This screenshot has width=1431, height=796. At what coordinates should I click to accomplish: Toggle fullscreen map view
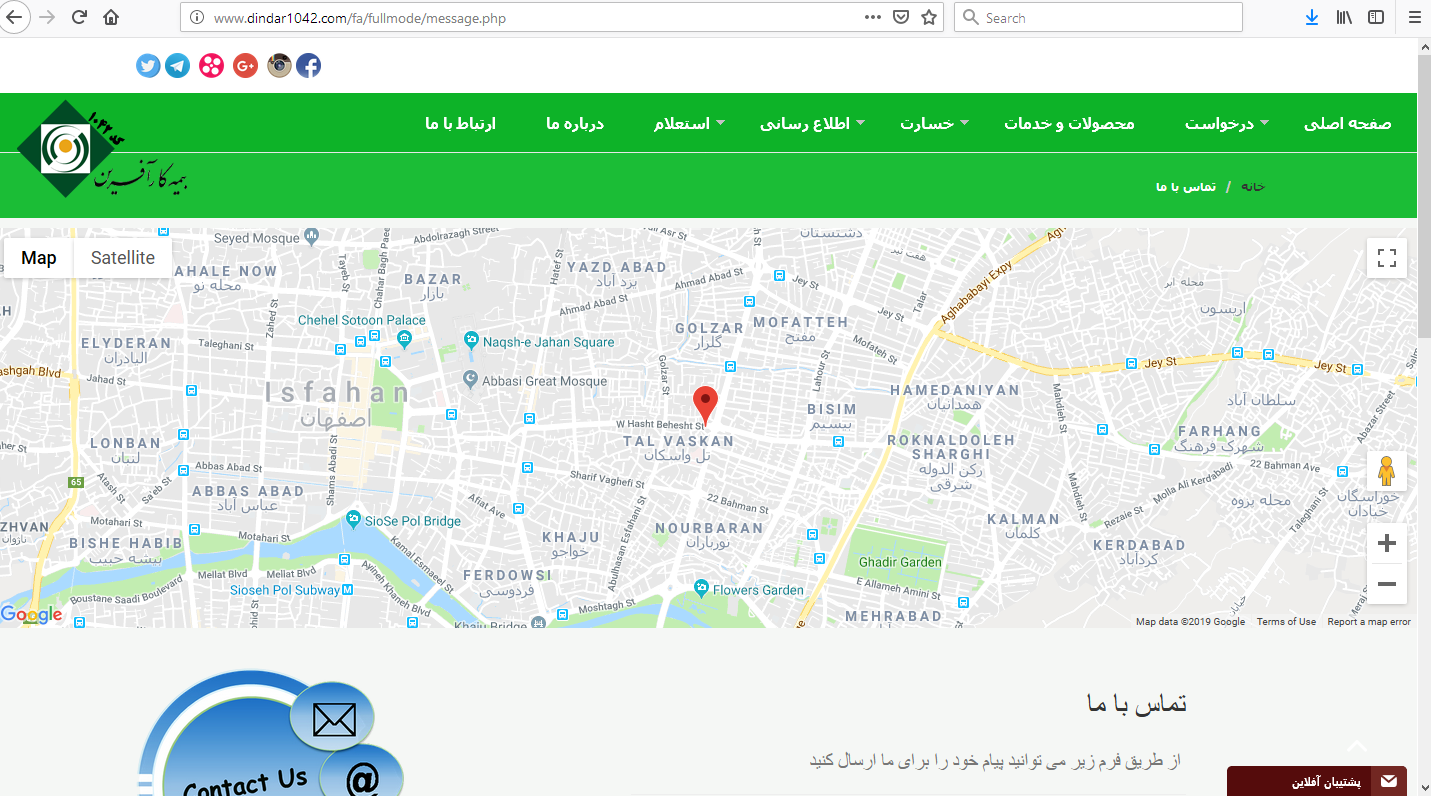coord(1387,258)
